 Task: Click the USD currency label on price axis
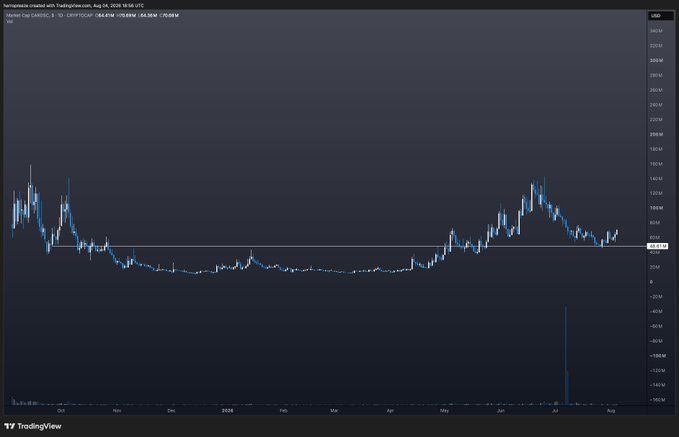pyautogui.click(x=661, y=16)
